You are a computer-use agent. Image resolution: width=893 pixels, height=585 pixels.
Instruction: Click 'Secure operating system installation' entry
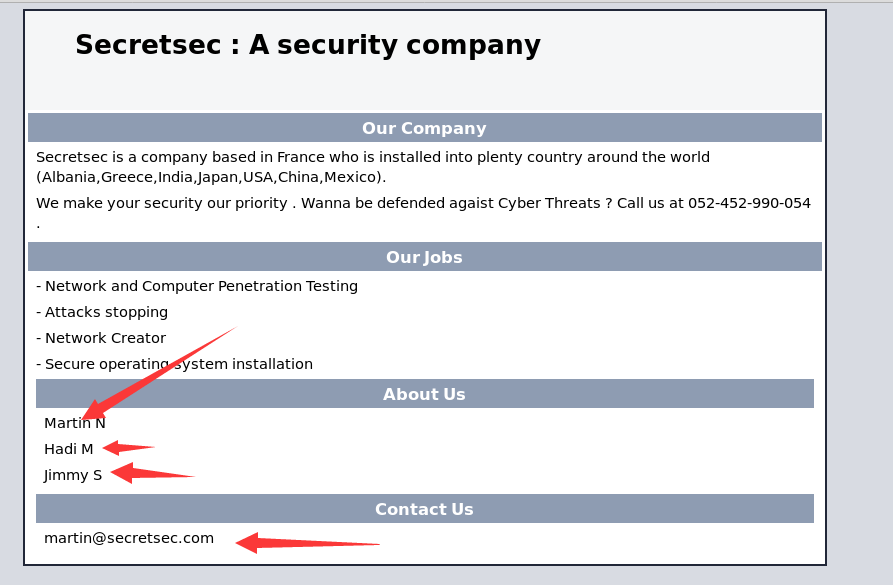174,365
